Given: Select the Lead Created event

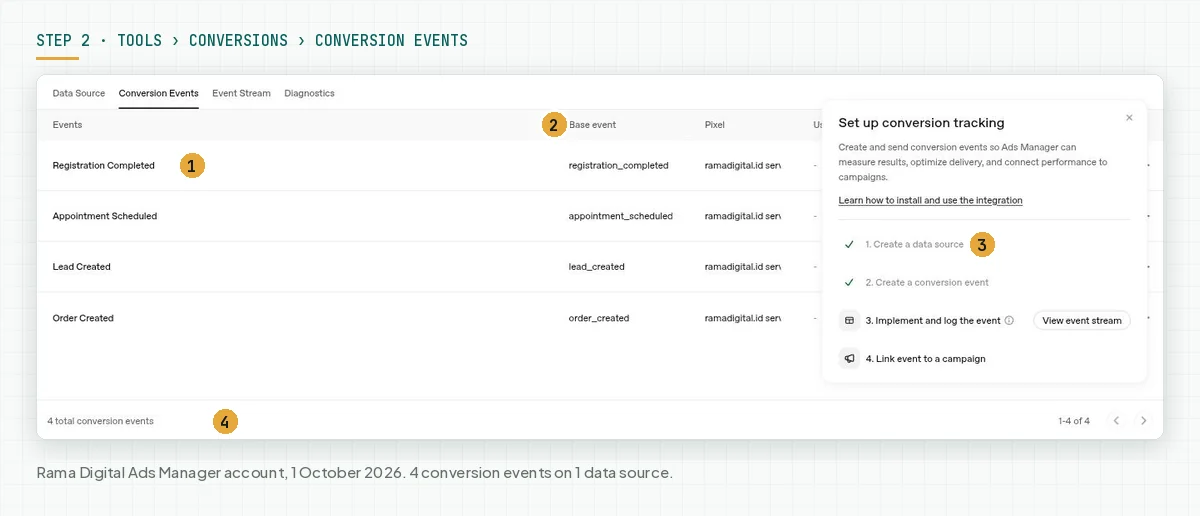Looking at the screenshot, I should tap(81, 267).
